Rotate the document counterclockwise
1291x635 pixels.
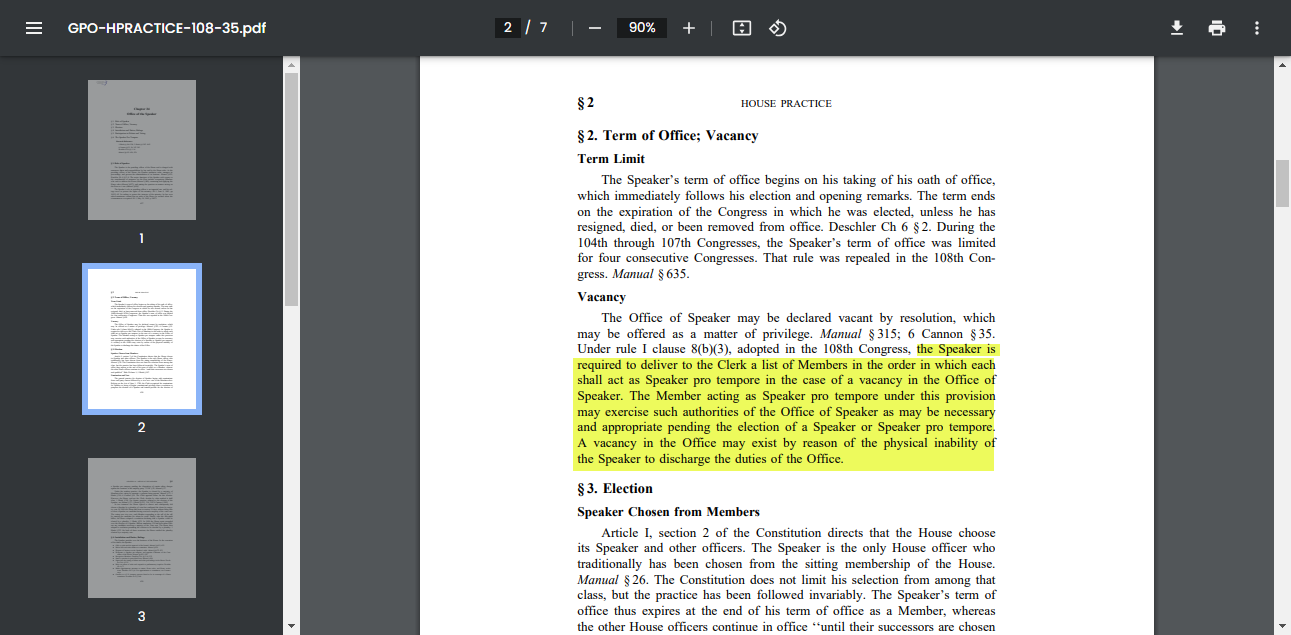tap(777, 28)
